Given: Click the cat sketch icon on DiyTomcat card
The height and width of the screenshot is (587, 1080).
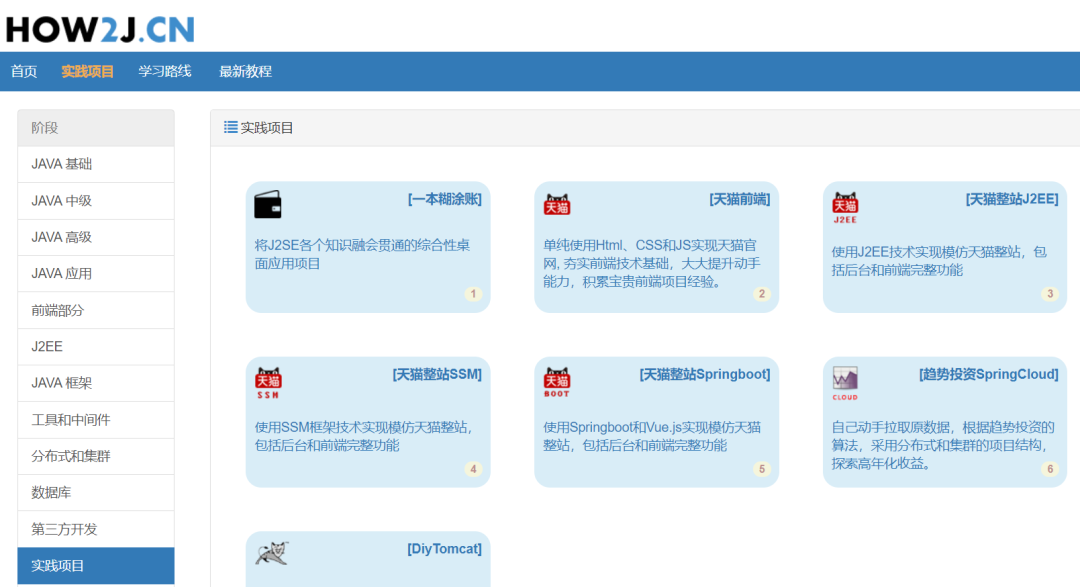Looking at the screenshot, I should 272,549.
